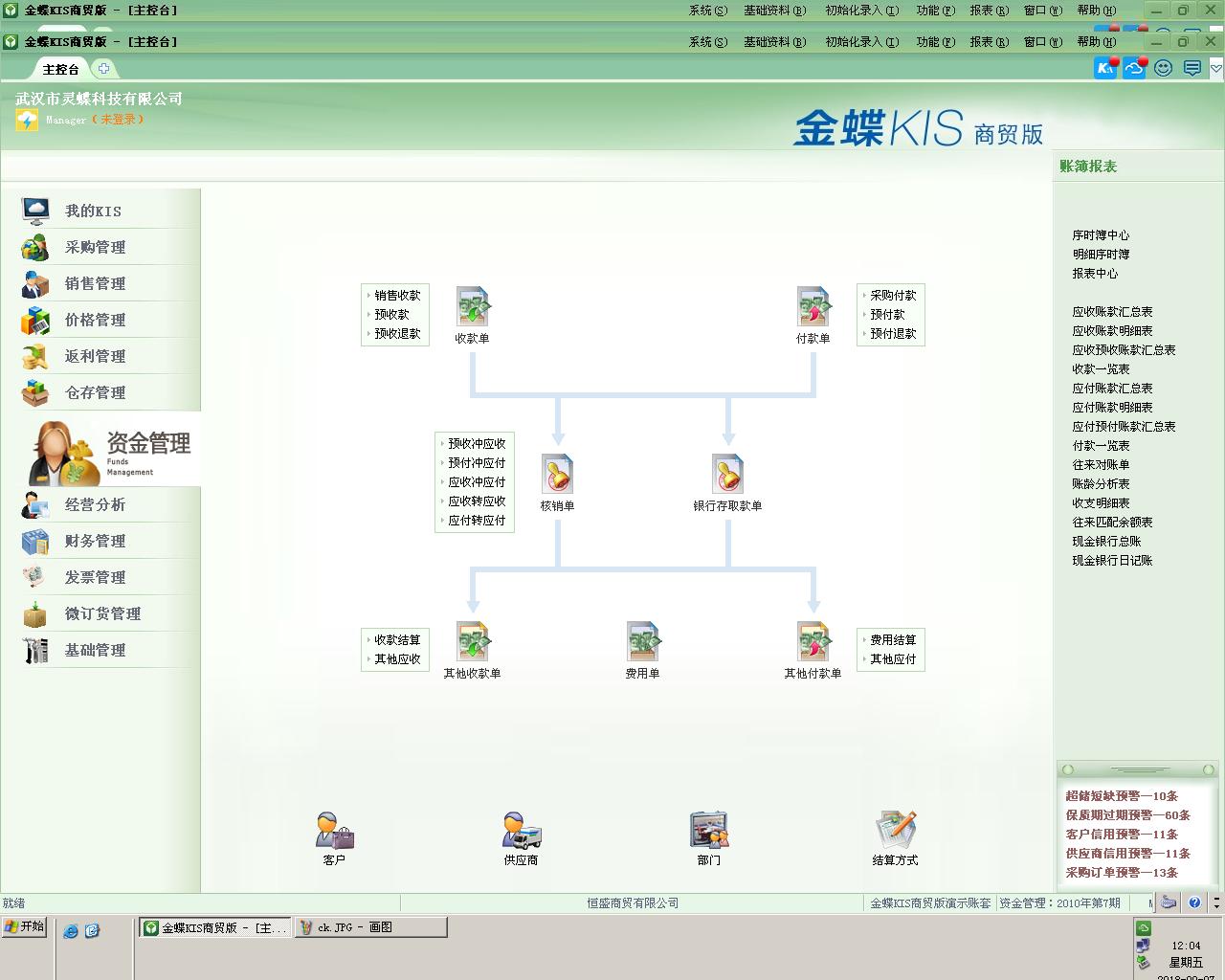This screenshot has width=1225, height=980.
Task: Open the 供应商 supplier icon
Action: 522,830
